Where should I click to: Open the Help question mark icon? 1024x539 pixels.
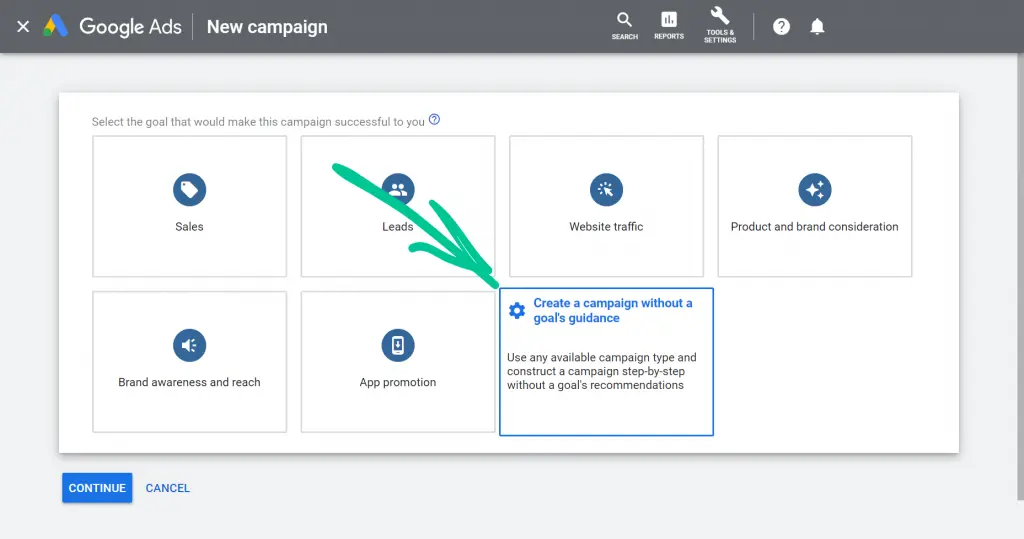click(781, 27)
